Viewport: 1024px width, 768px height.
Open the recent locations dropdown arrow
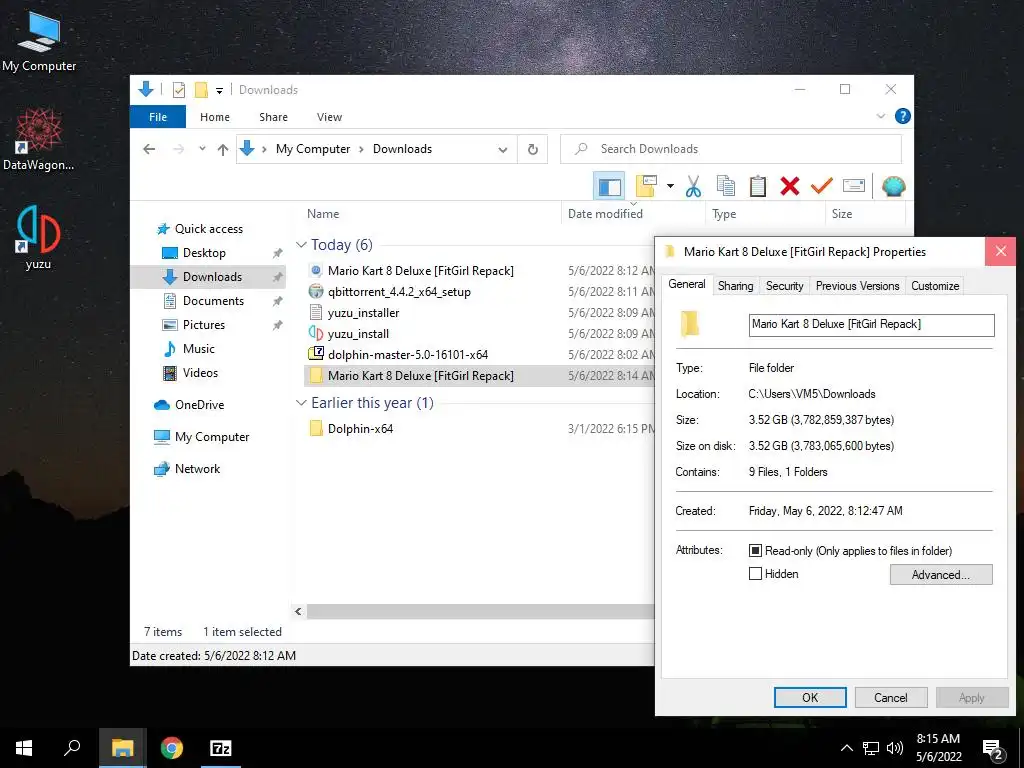(202, 149)
